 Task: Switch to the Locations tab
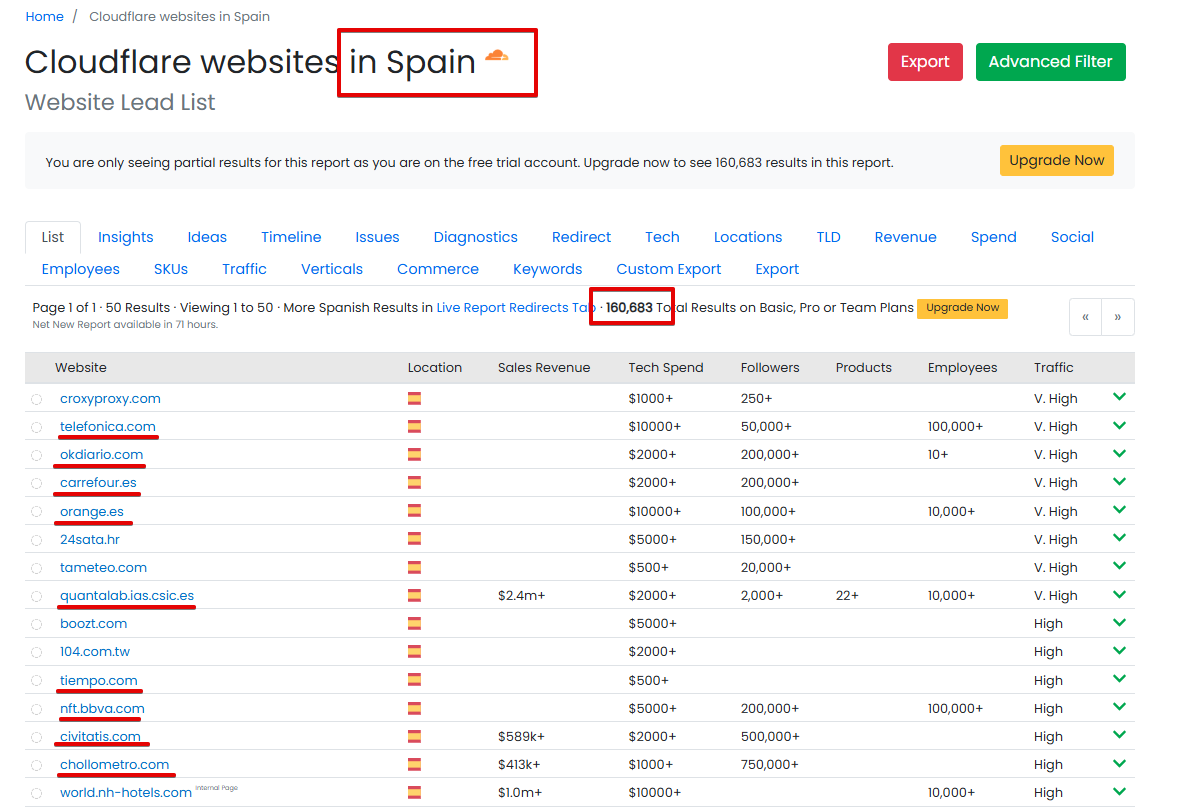(x=748, y=237)
